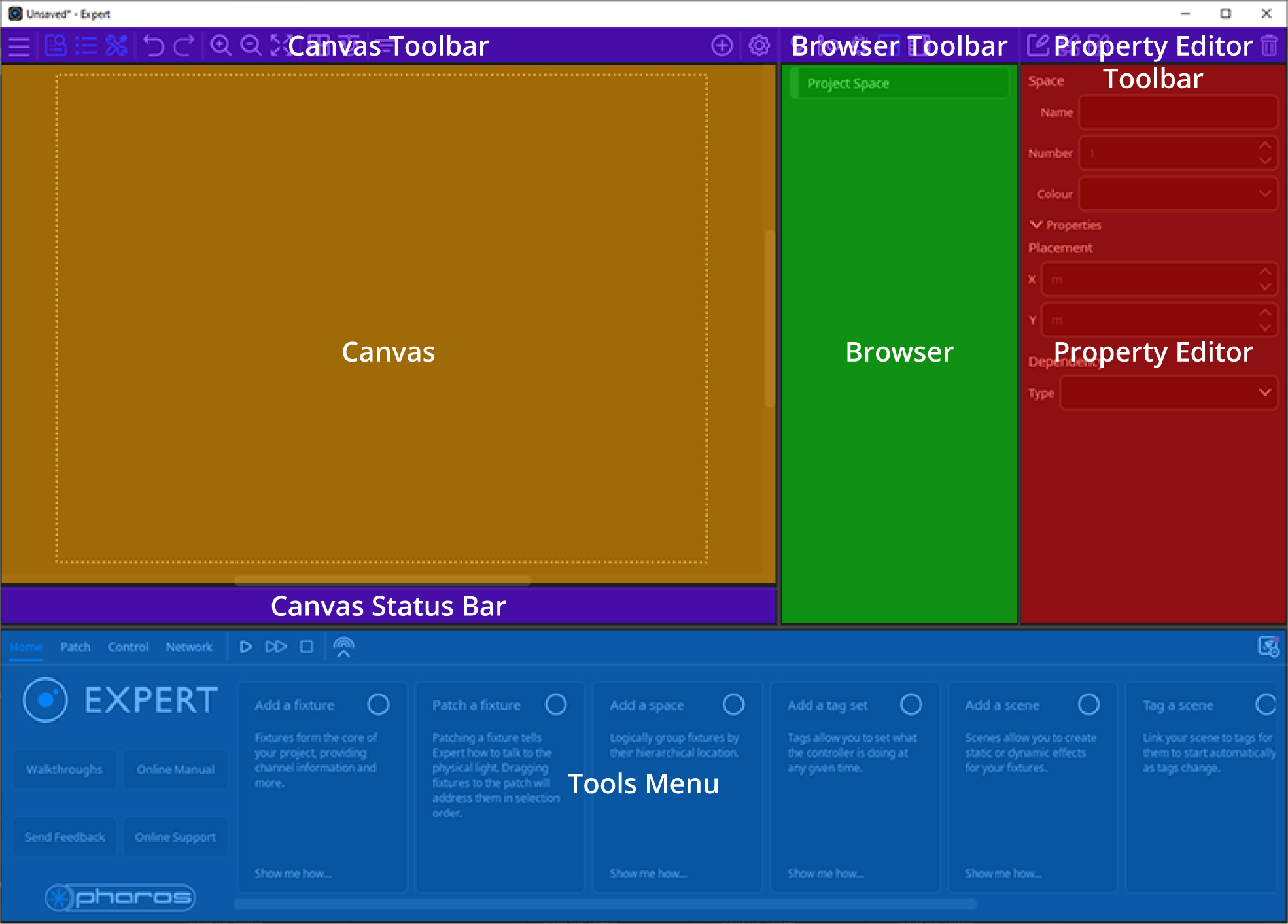Screen dimensions: 1288x924
Task: Increase the Number field value
Action: coord(1265,145)
